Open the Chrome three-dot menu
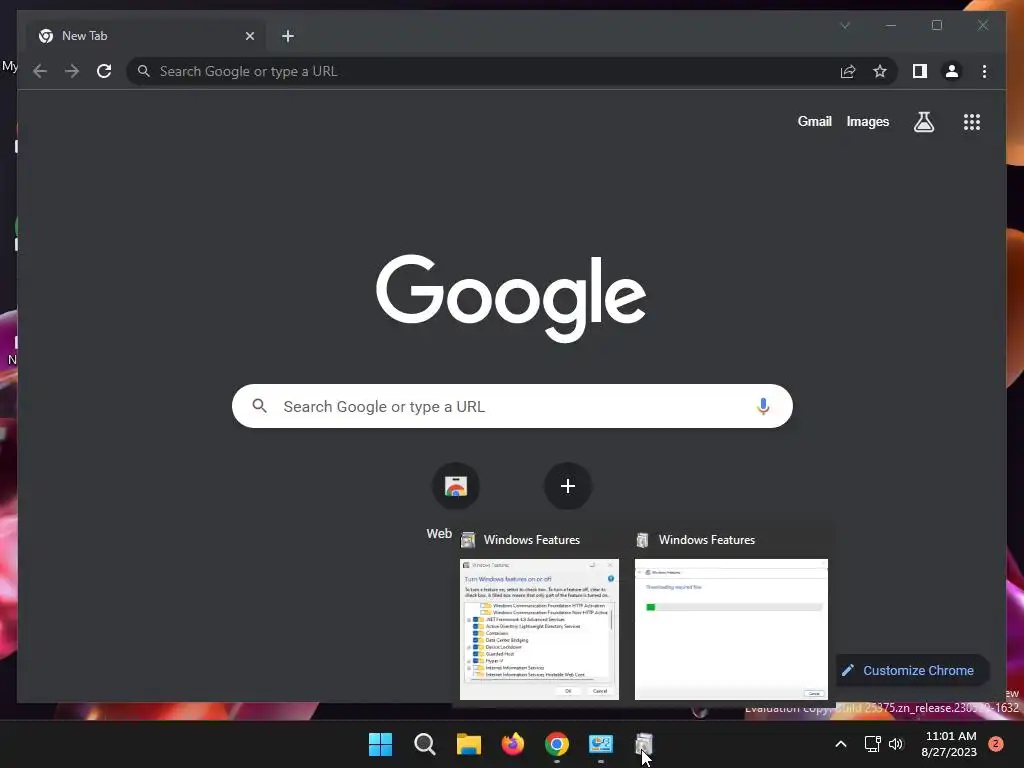The image size is (1024, 768). (x=984, y=71)
